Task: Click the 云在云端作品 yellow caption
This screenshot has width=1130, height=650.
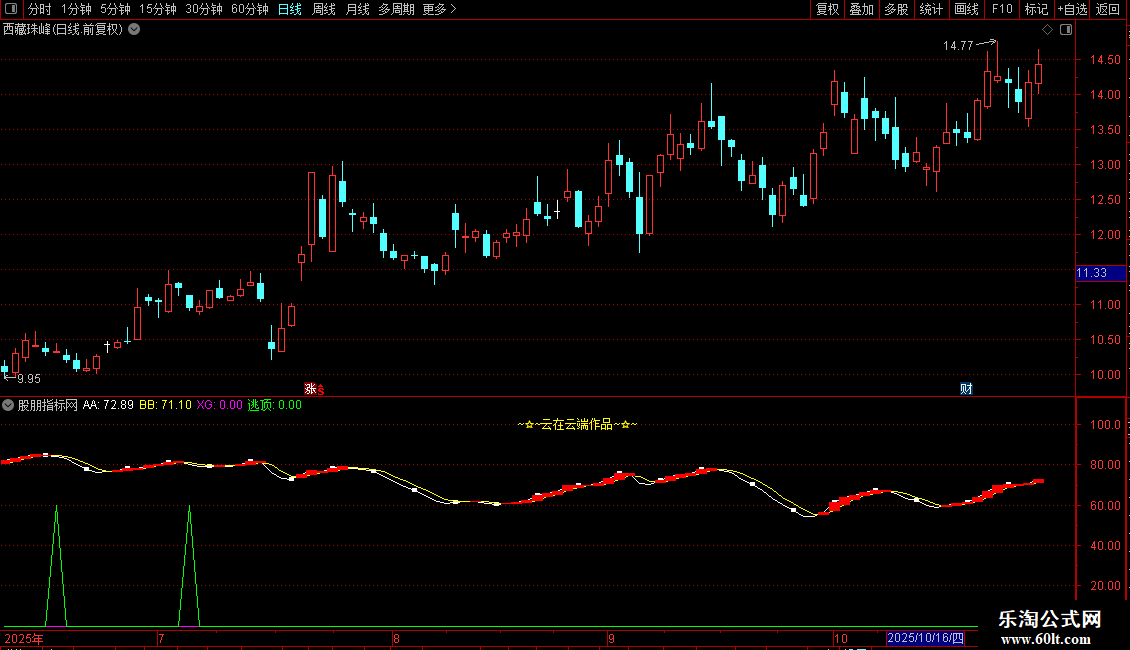Action: [x=577, y=424]
